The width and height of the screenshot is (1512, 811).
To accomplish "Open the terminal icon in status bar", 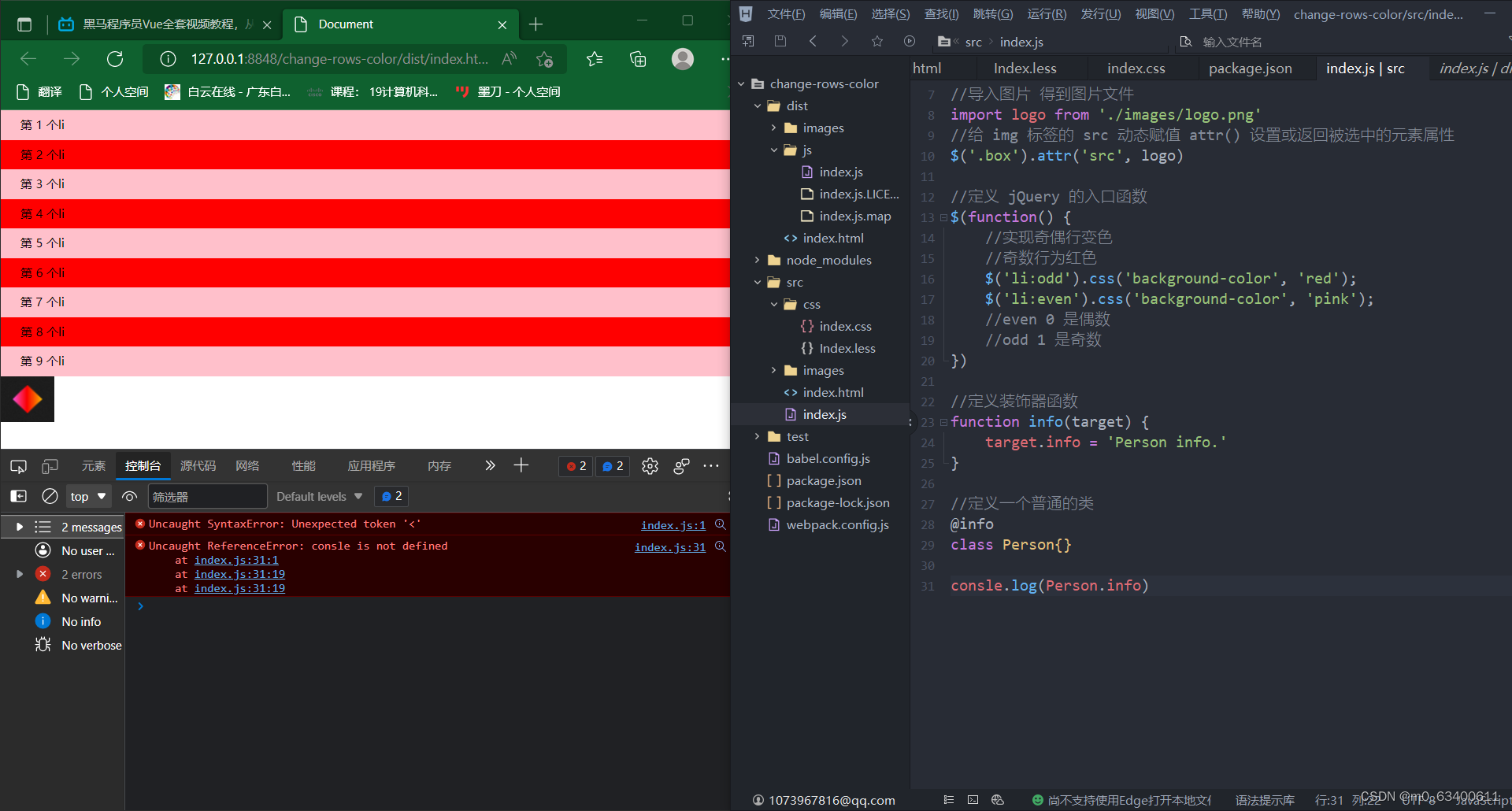I will pos(973,800).
